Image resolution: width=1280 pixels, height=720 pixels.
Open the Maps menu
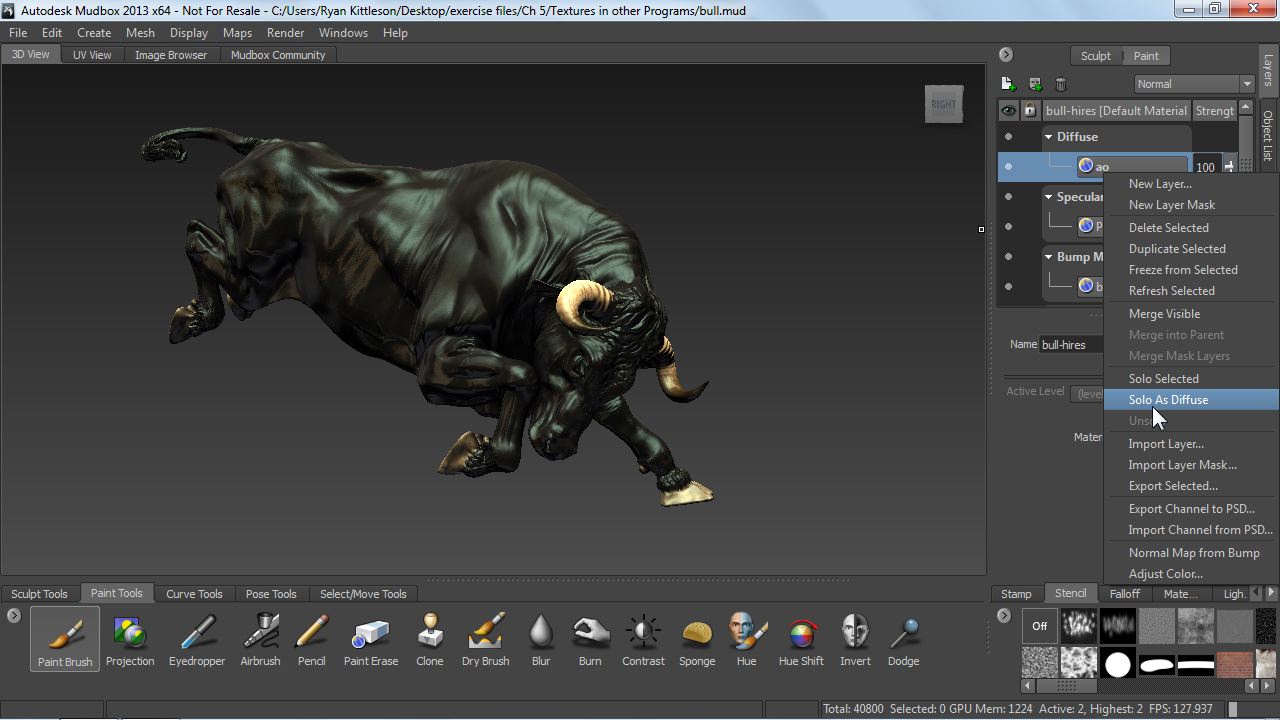(237, 33)
